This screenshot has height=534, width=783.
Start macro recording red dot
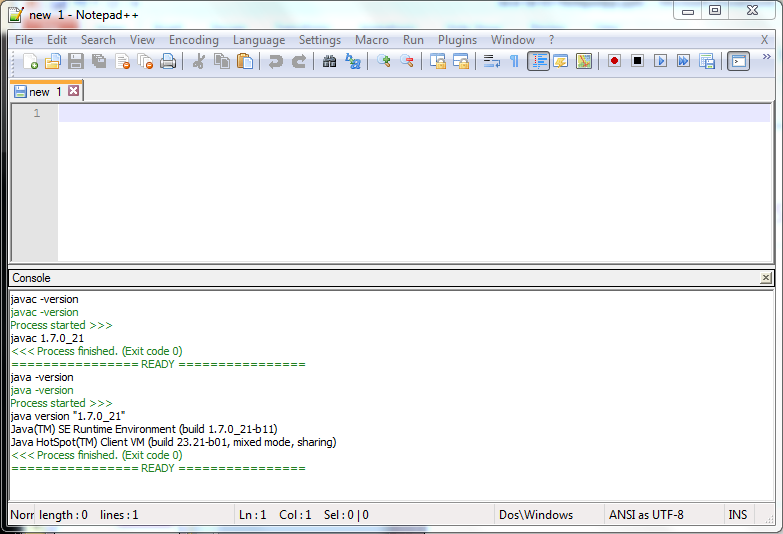[614, 61]
